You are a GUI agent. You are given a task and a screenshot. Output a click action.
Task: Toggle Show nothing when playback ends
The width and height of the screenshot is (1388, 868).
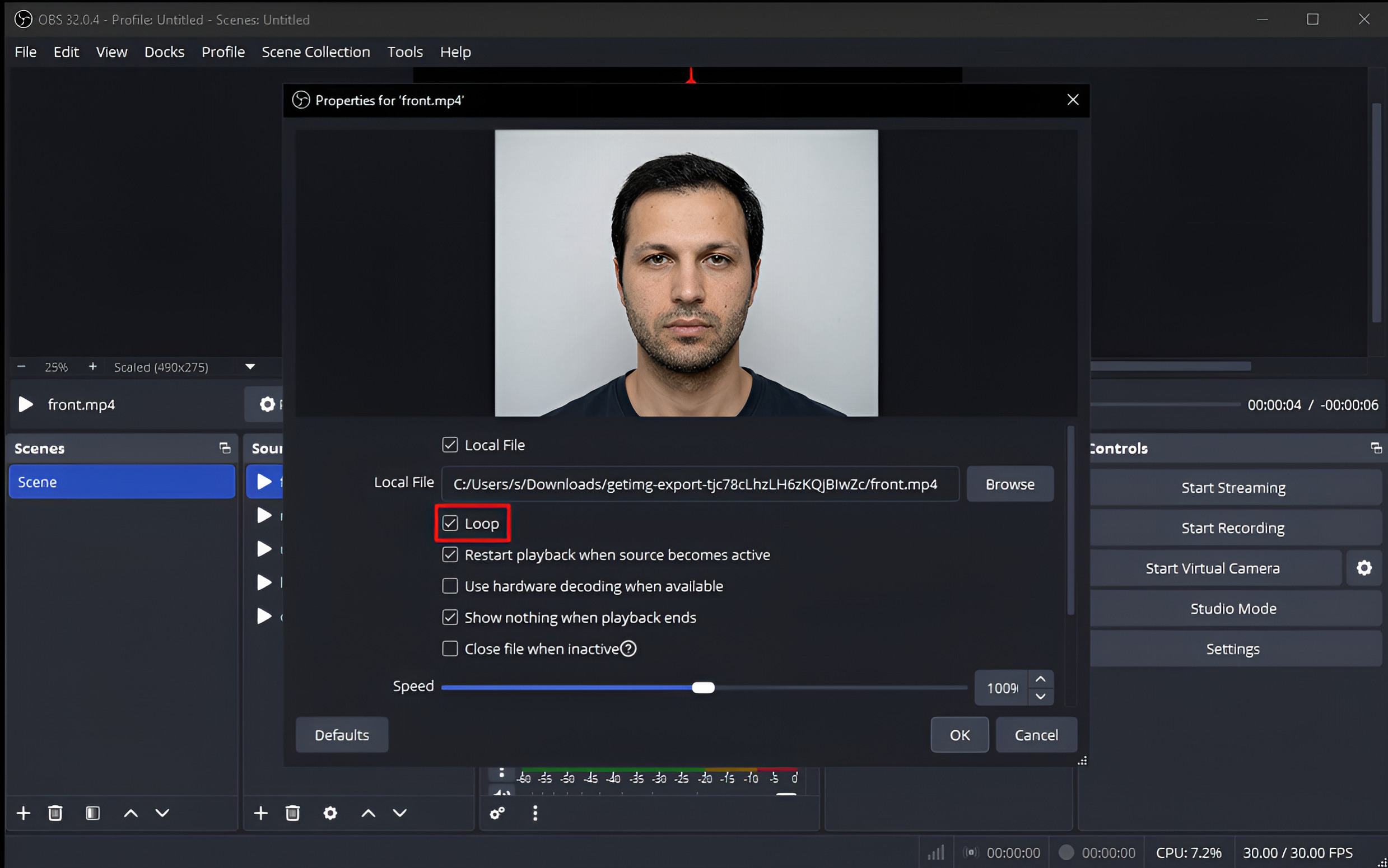[x=450, y=617]
